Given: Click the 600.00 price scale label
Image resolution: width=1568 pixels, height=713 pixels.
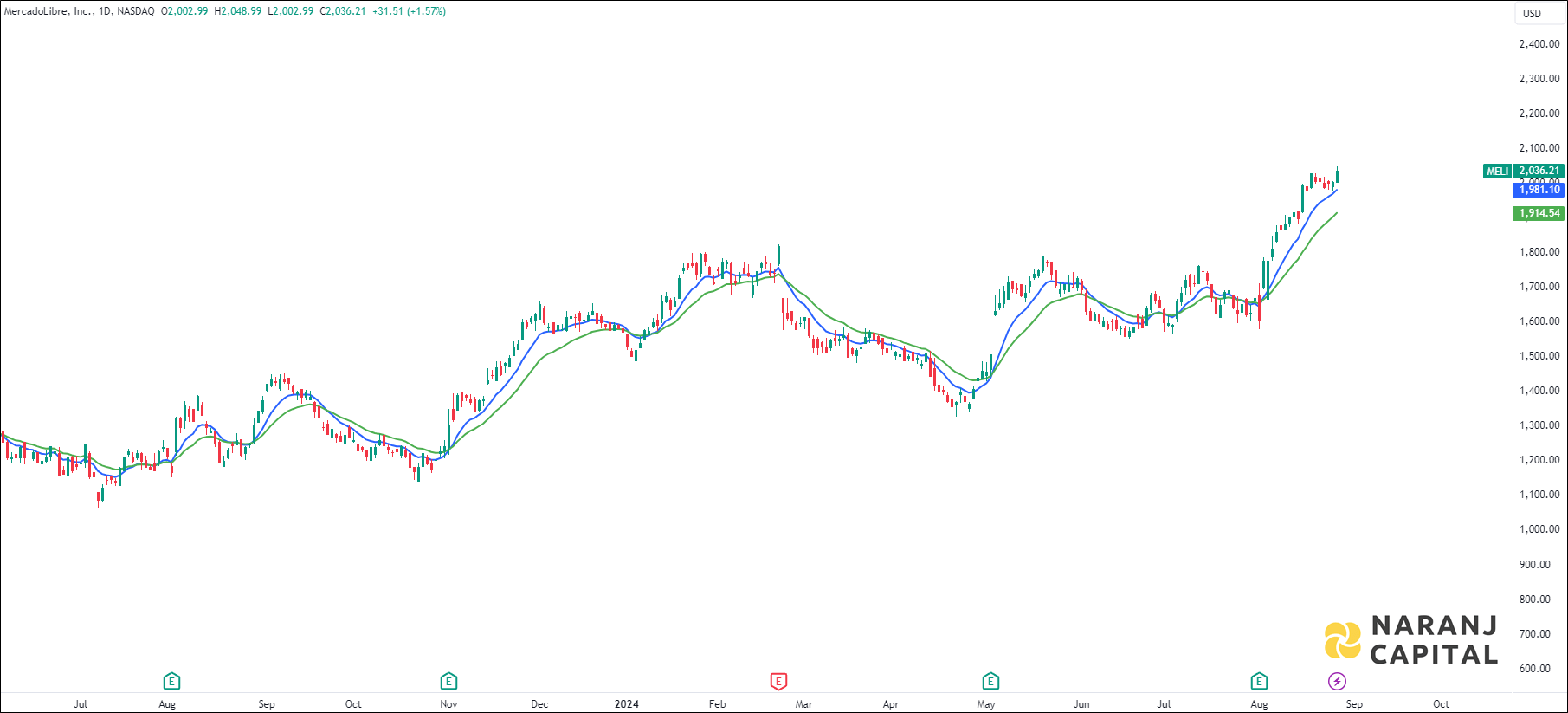Looking at the screenshot, I should tap(1534, 668).
